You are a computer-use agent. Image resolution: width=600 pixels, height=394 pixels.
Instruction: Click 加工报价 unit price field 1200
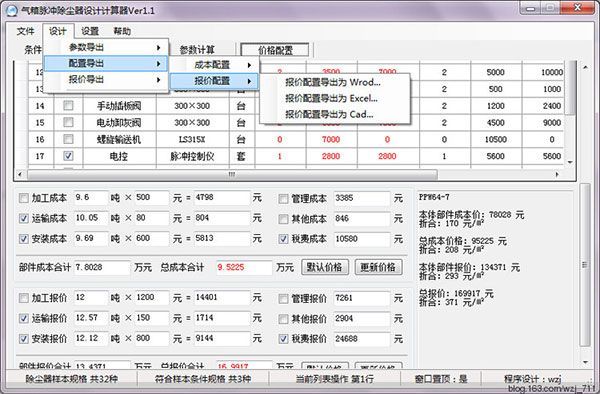(151, 298)
